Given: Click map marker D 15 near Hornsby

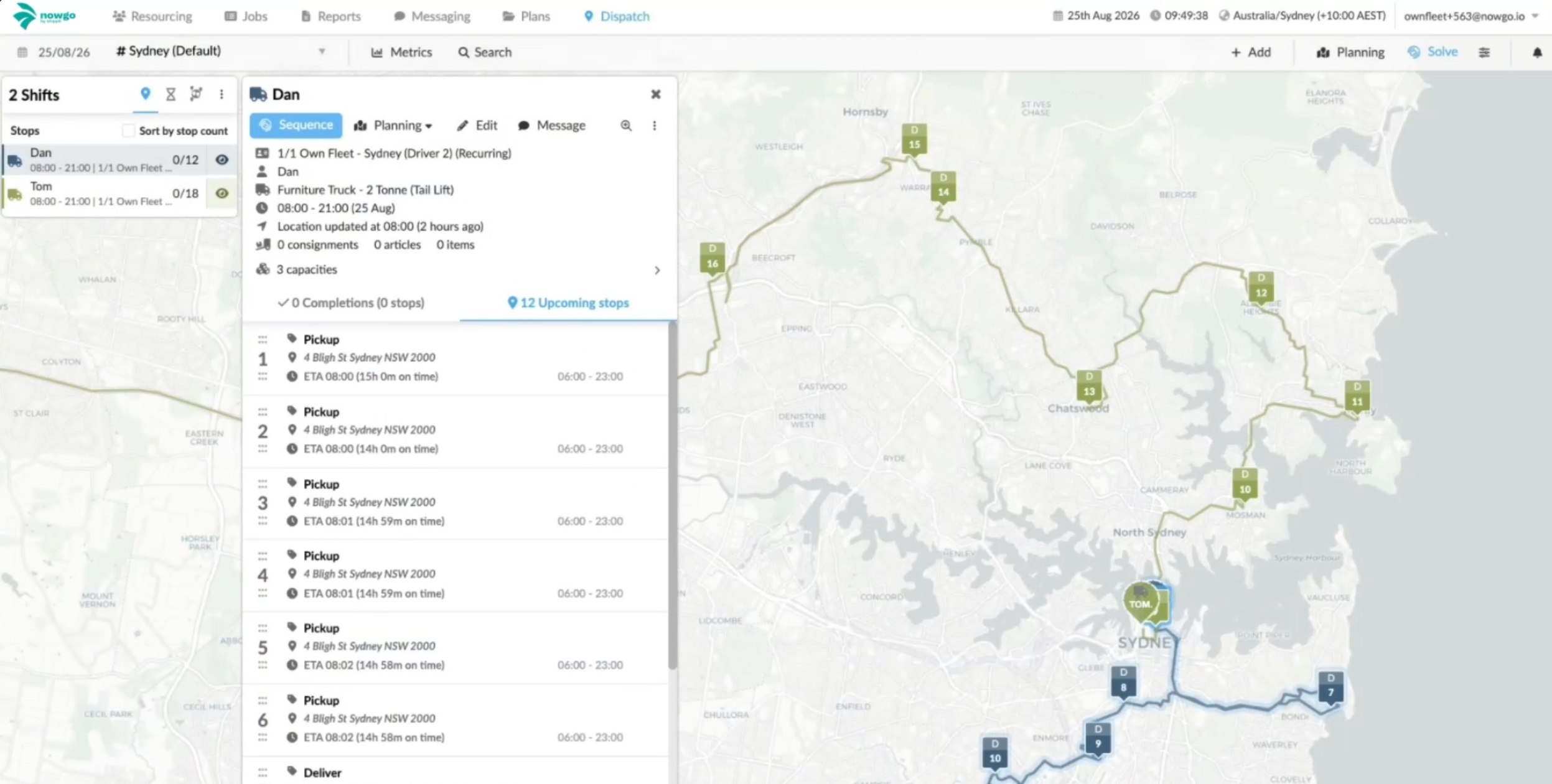Looking at the screenshot, I should click(914, 139).
